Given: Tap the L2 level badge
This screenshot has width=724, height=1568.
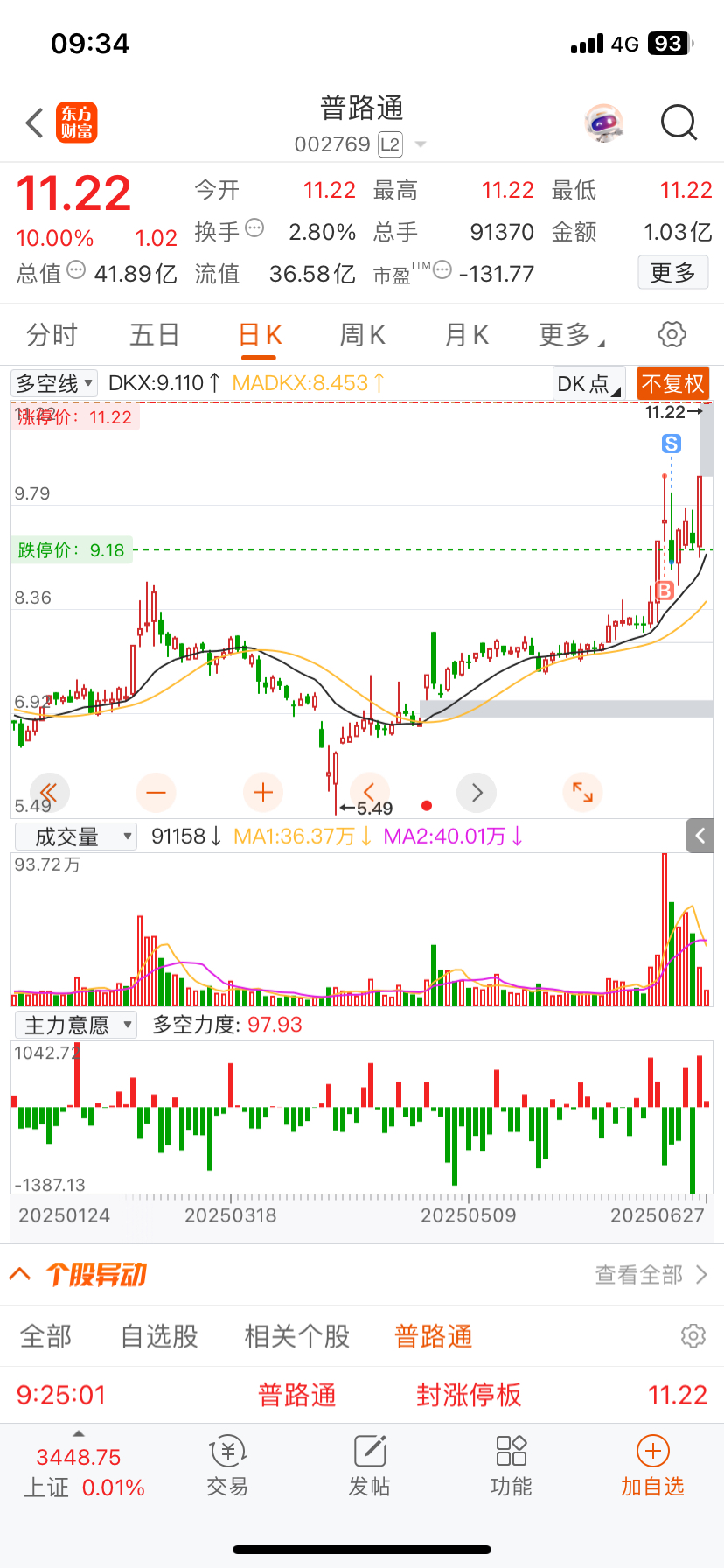Looking at the screenshot, I should click(390, 144).
